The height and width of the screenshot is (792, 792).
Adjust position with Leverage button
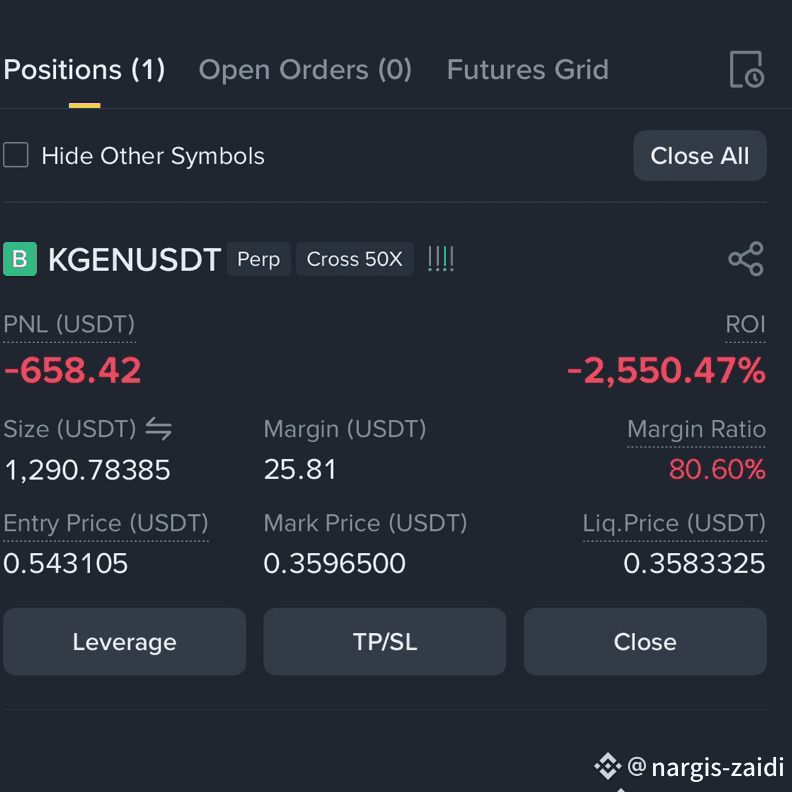(x=125, y=642)
